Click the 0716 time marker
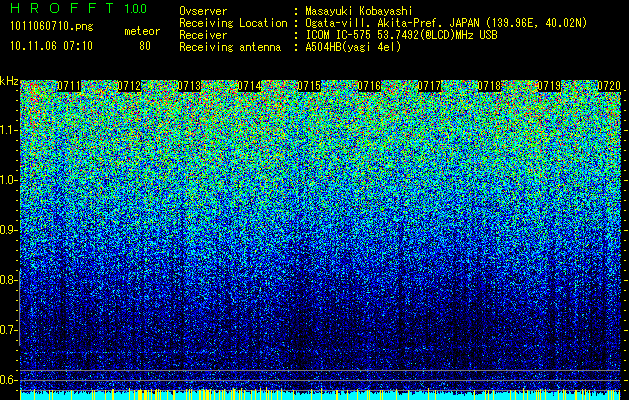This screenshot has width=629, height=400. [x=369, y=86]
